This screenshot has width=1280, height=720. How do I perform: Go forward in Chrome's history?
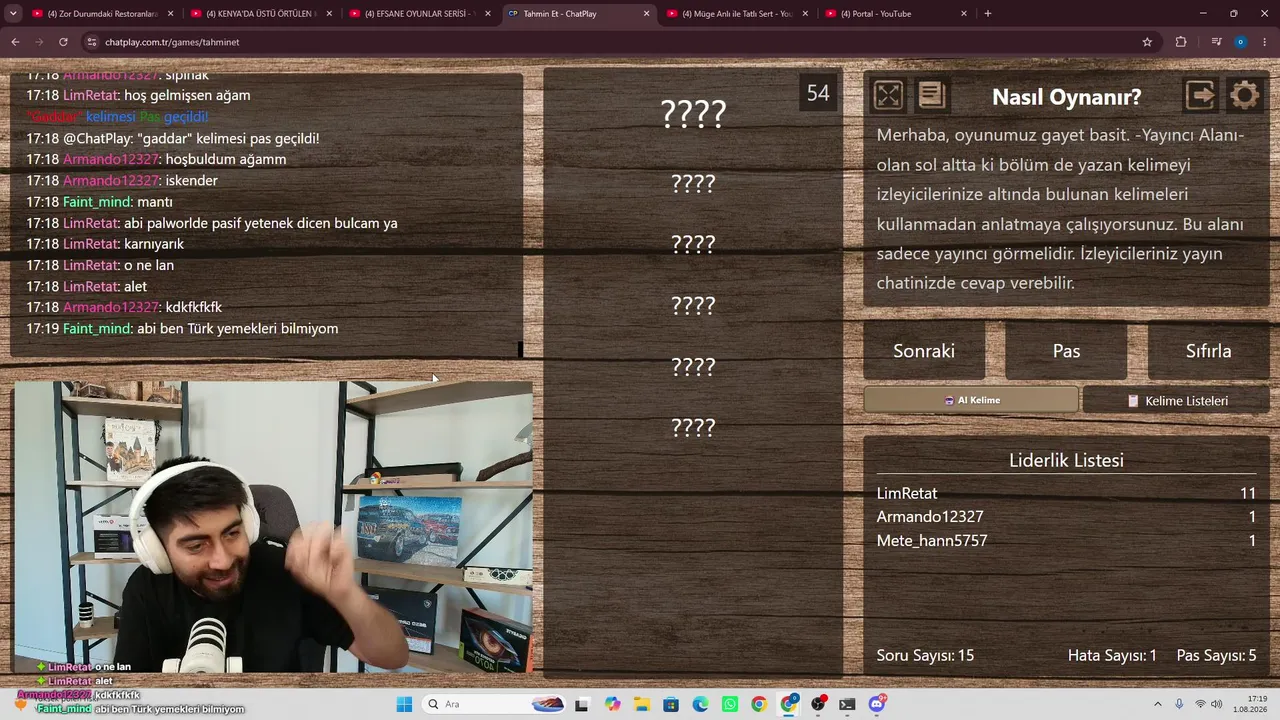(x=39, y=42)
